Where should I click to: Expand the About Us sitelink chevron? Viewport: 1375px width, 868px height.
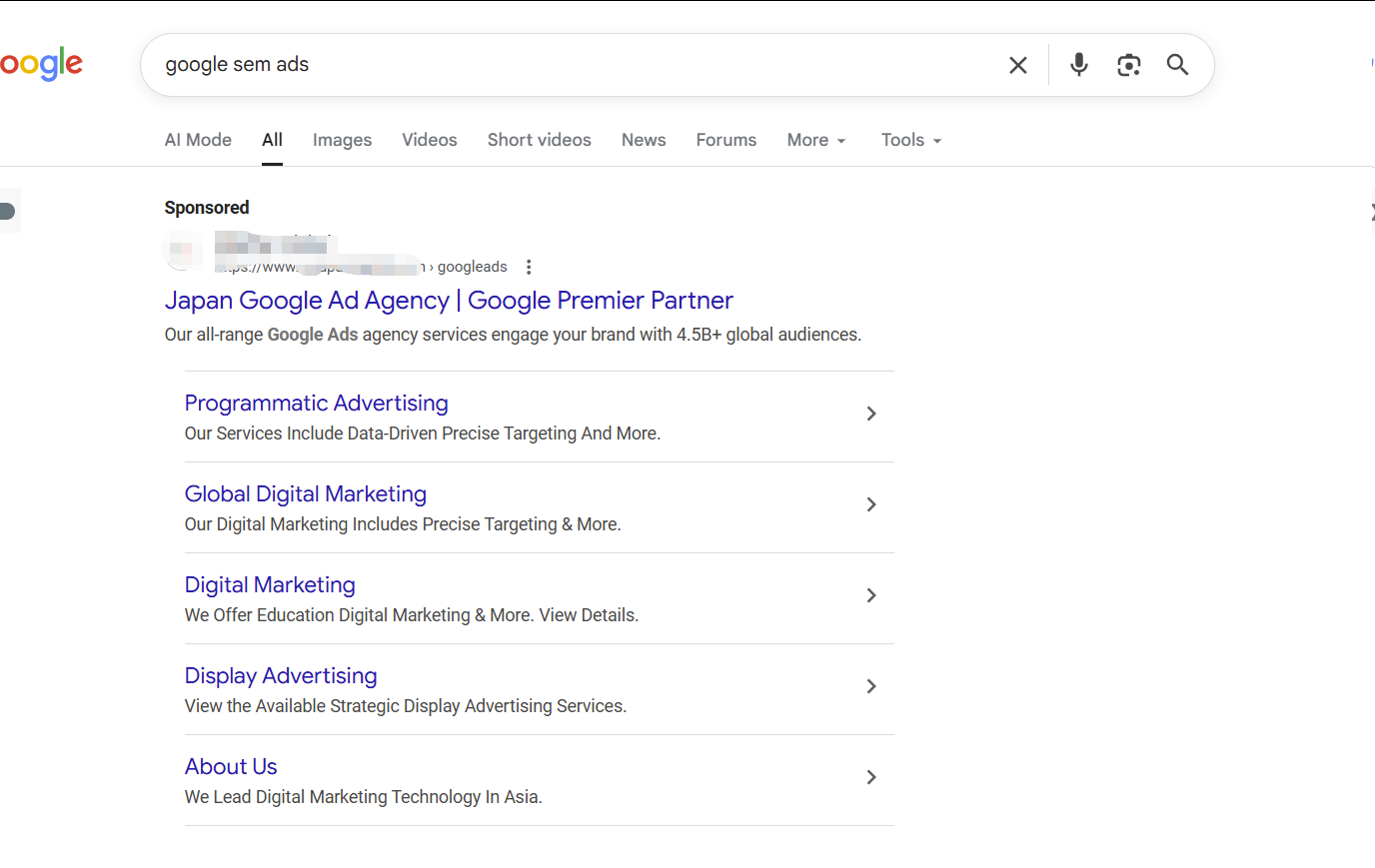870,777
